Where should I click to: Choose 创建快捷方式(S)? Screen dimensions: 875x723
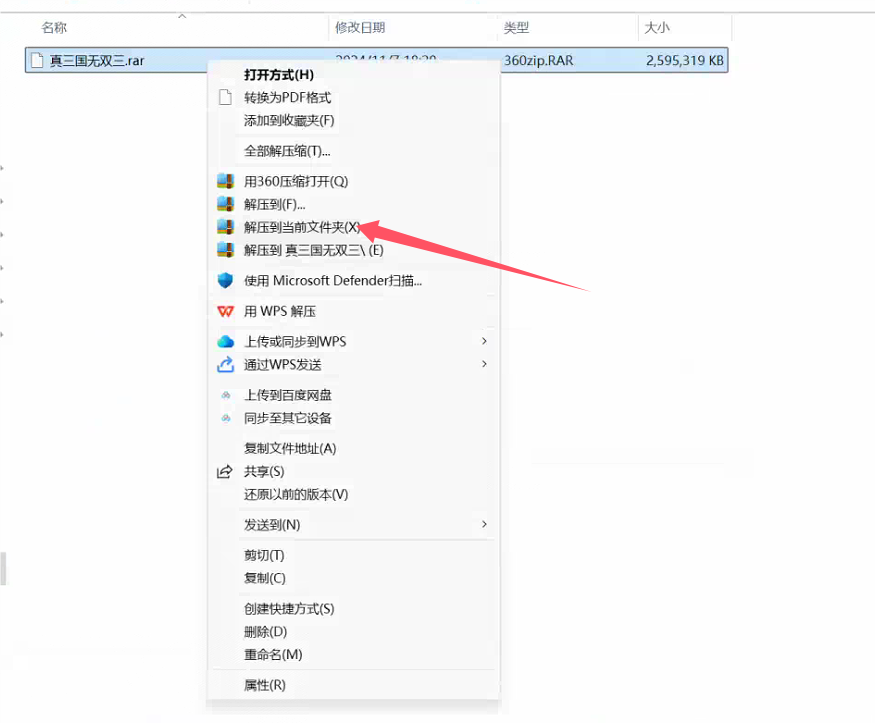[x=289, y=609]
